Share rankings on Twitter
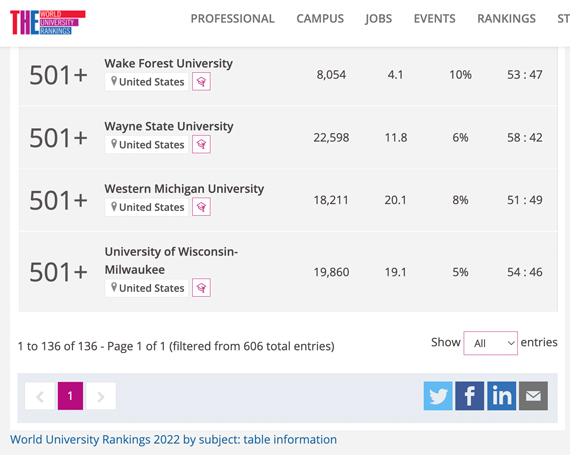The image size is (570, 455). click(438, 396)
